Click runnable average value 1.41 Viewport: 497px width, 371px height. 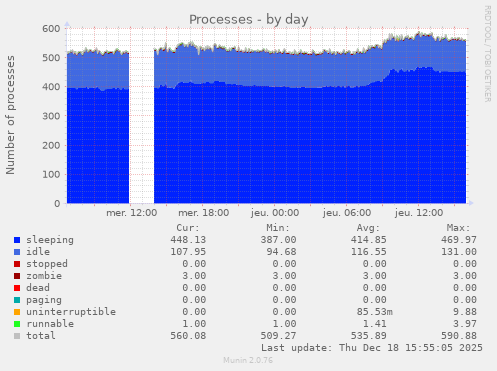pos(375,324)
